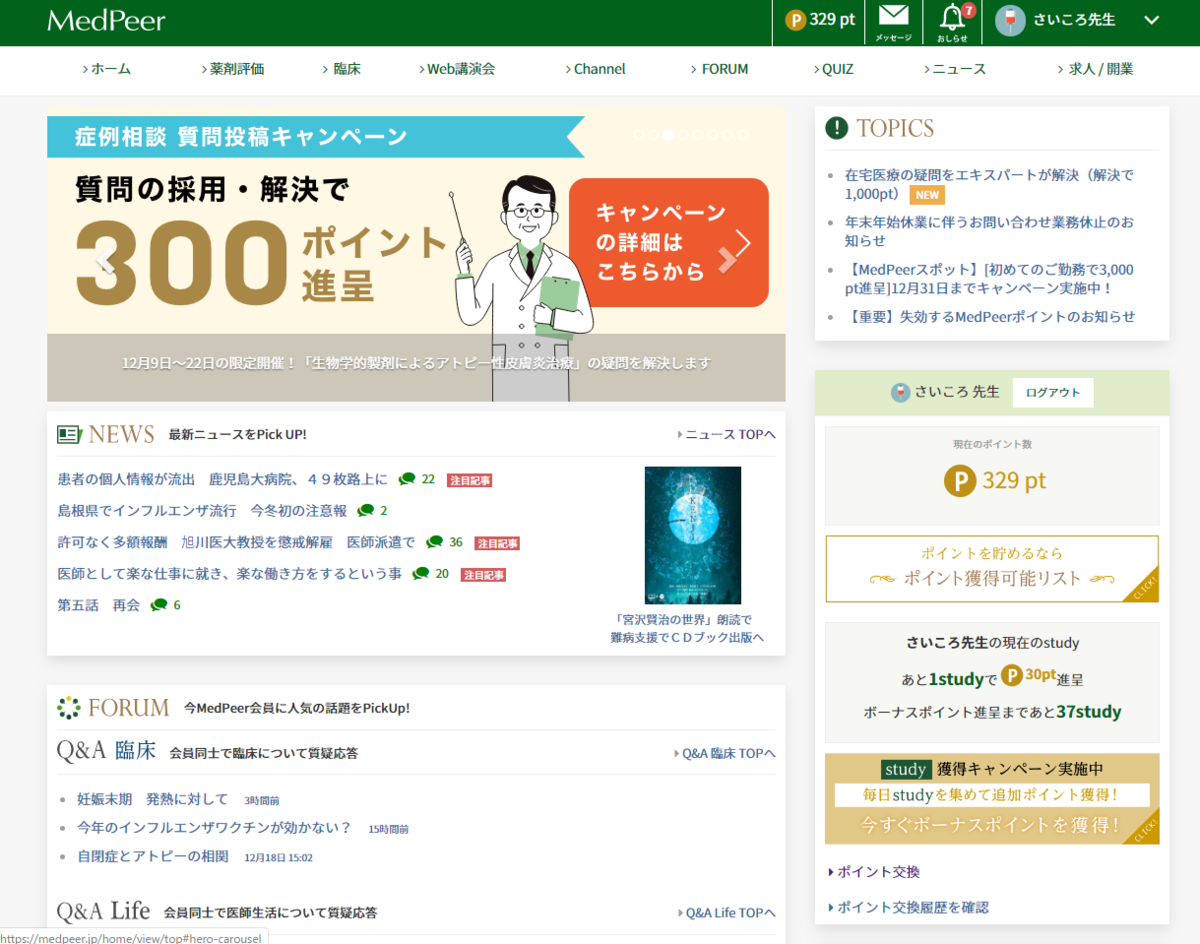
Task: Open ポイント交換 link
Action: point(874,872)
